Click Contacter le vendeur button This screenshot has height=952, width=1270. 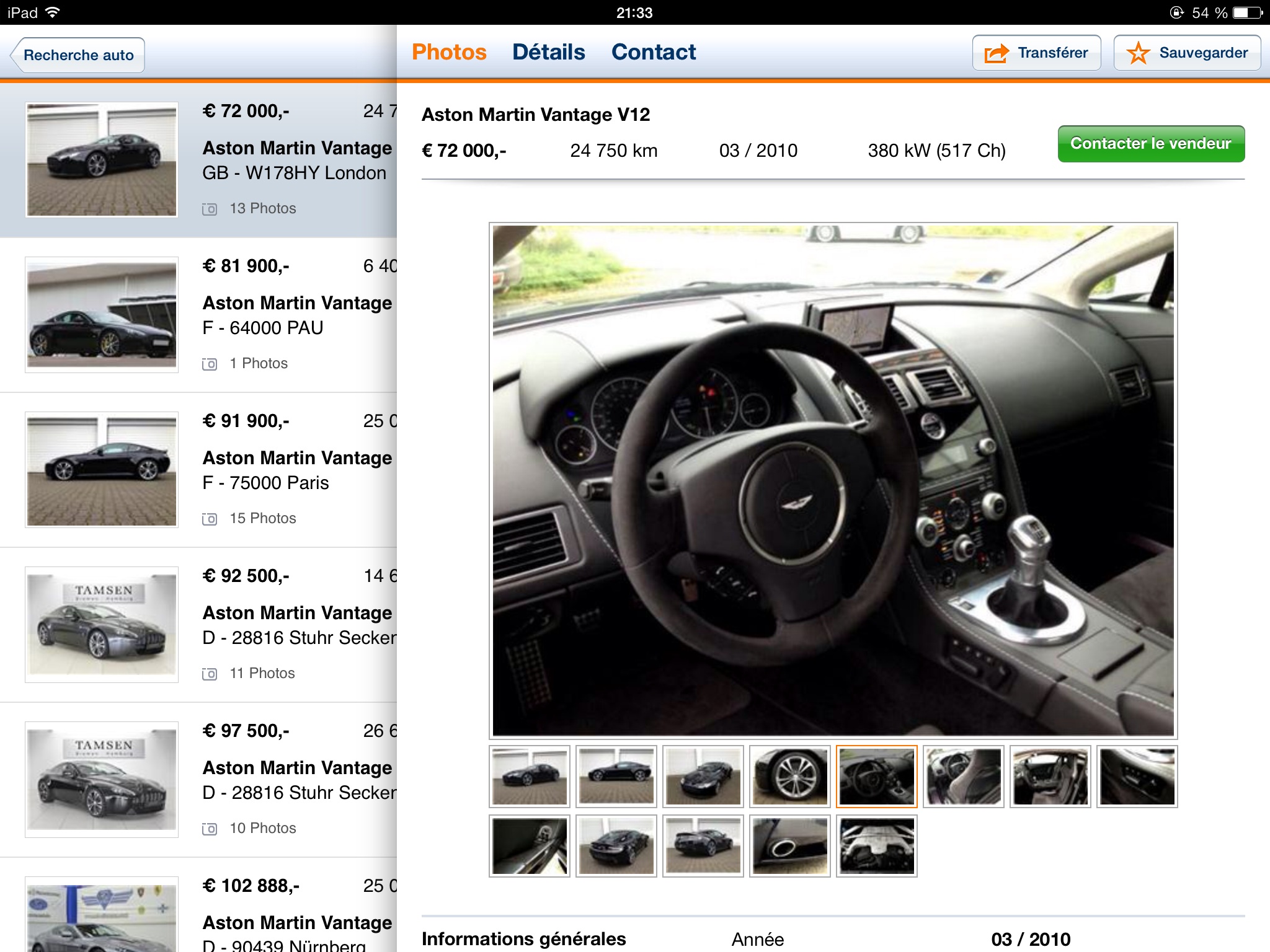[x=1151, y=144]
